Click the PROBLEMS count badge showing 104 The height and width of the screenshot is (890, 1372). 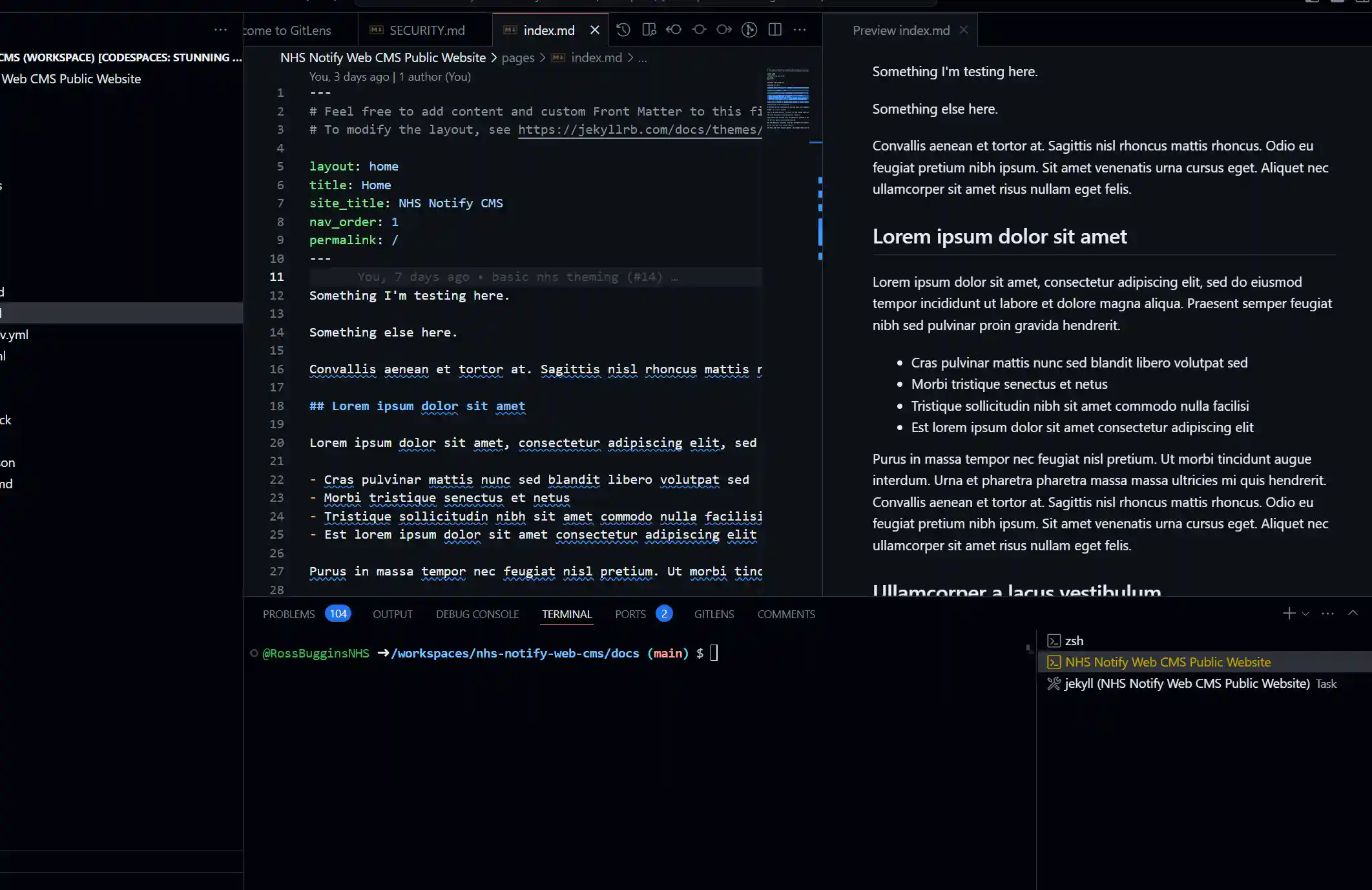(x=338, y=614)
